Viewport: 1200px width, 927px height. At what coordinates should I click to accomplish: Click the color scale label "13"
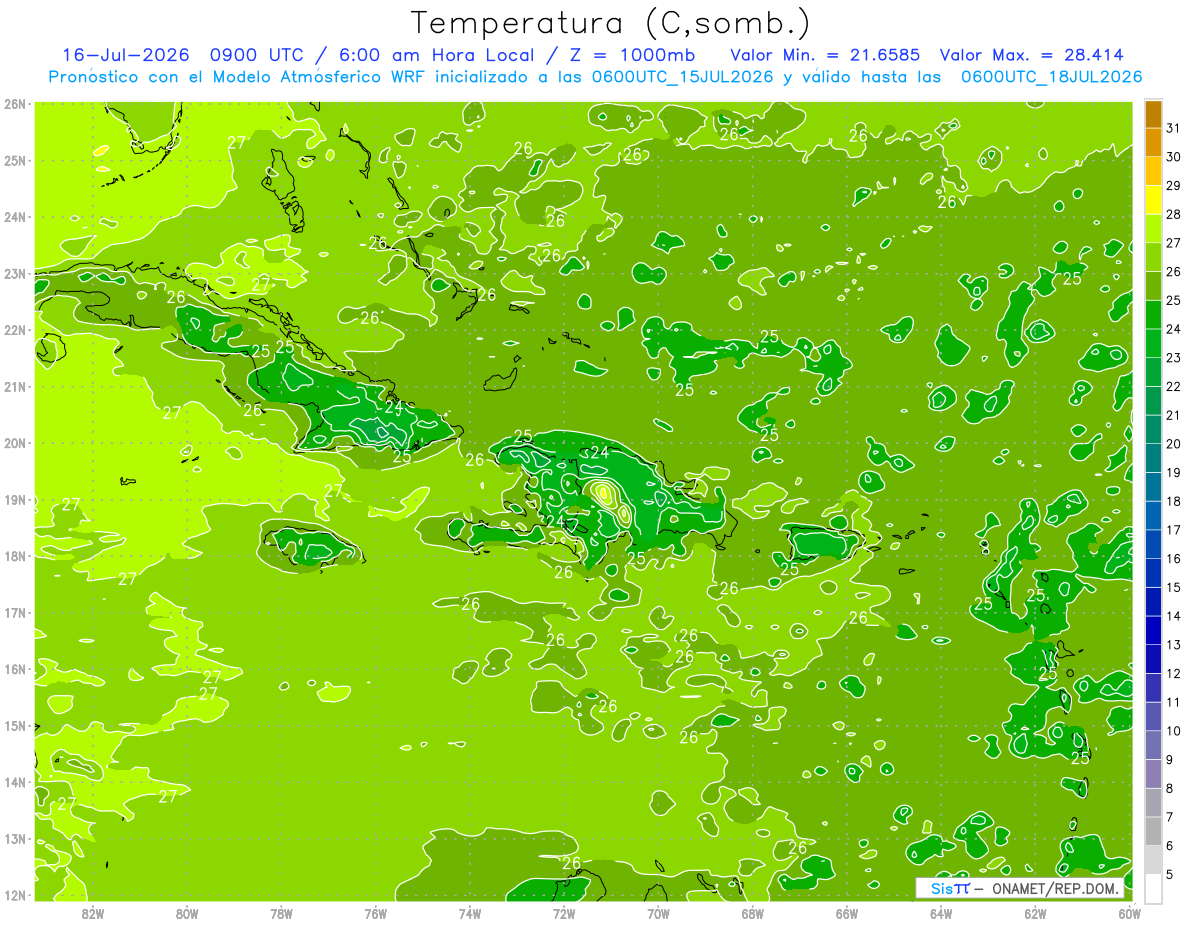coord(1174,645)
